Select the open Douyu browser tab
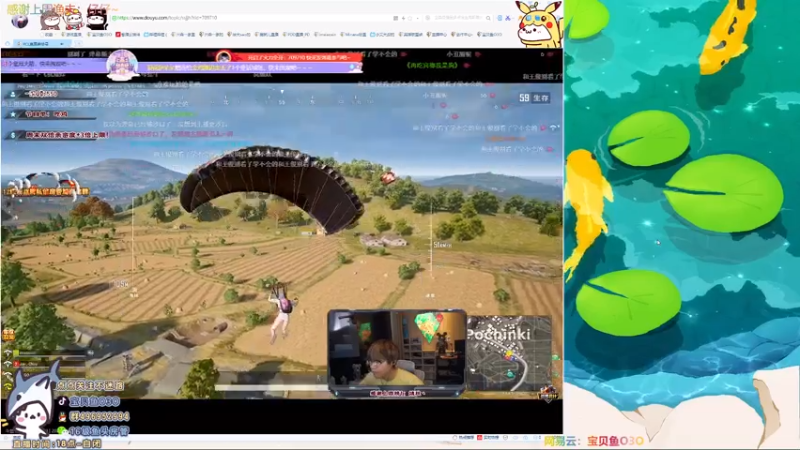Image resolution: width=800 pixels, height=450 pixels. point(40,44)
